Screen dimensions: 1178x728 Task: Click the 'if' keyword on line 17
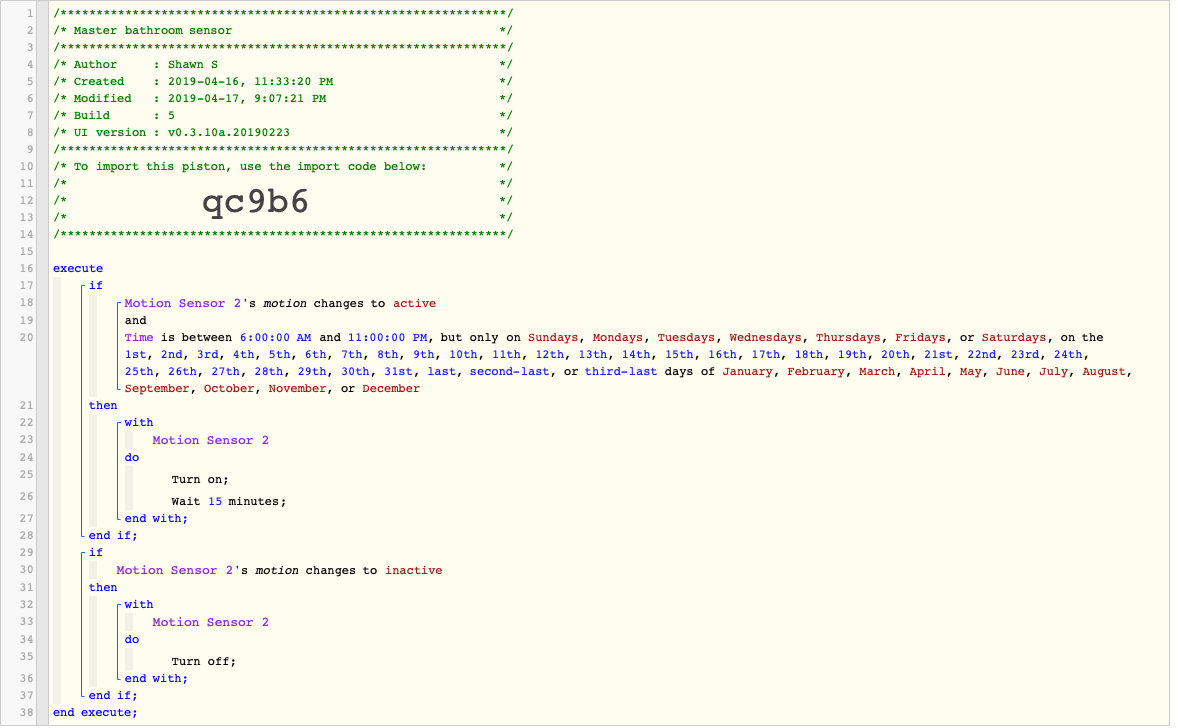(95, 285)
